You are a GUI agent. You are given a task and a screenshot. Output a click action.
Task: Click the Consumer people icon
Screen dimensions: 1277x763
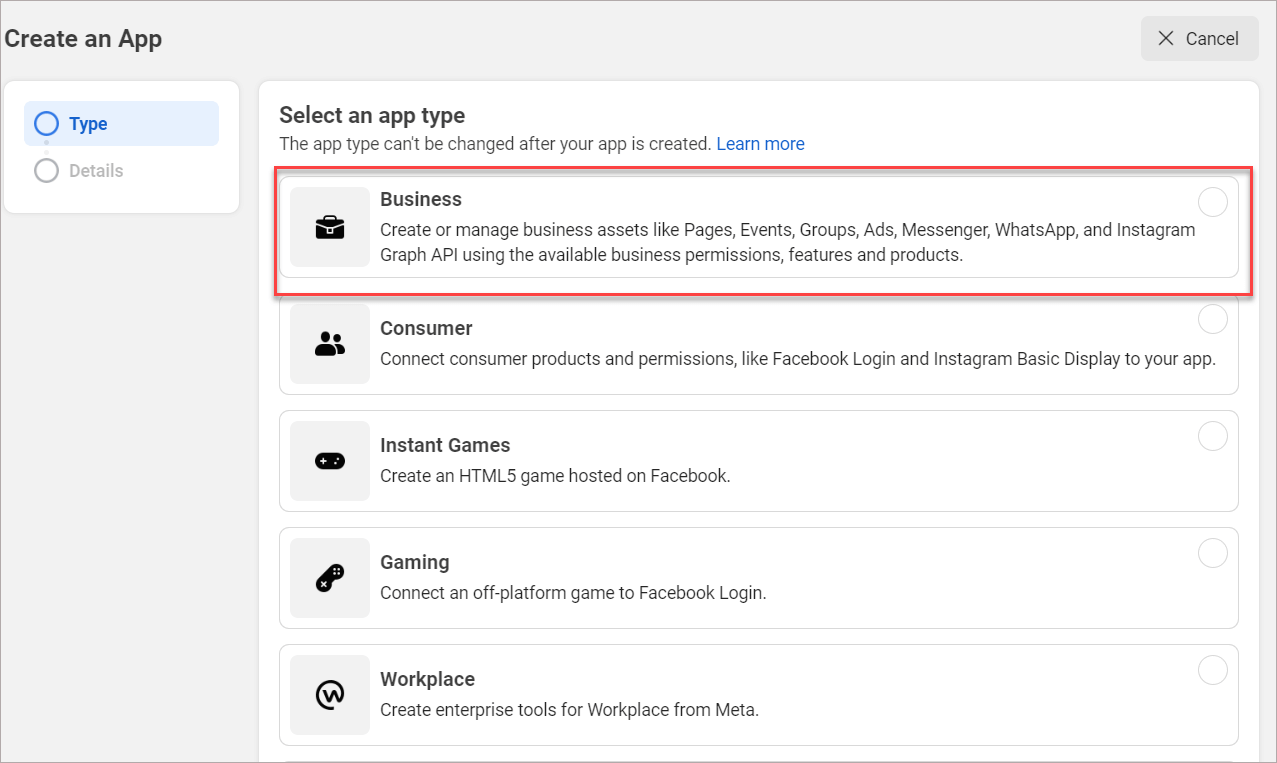click(x=330, y=344)
